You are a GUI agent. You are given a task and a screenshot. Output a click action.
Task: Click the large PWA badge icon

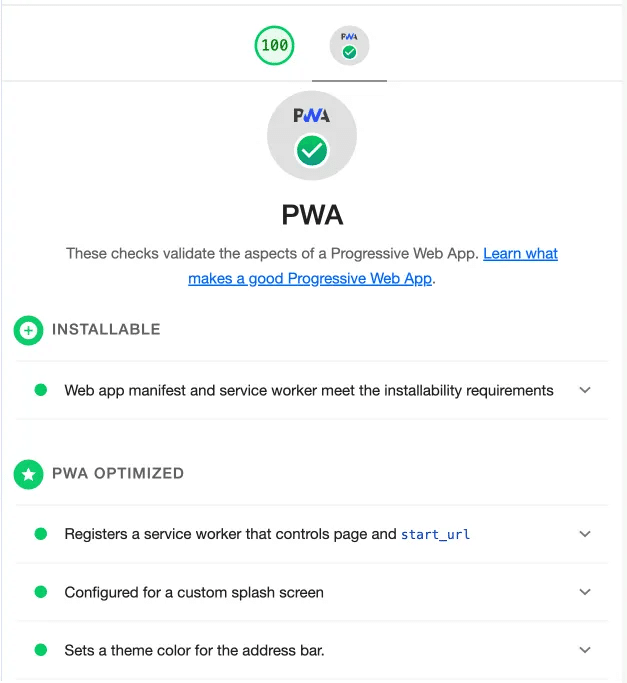pyautogui.click(x=312, y=136)
